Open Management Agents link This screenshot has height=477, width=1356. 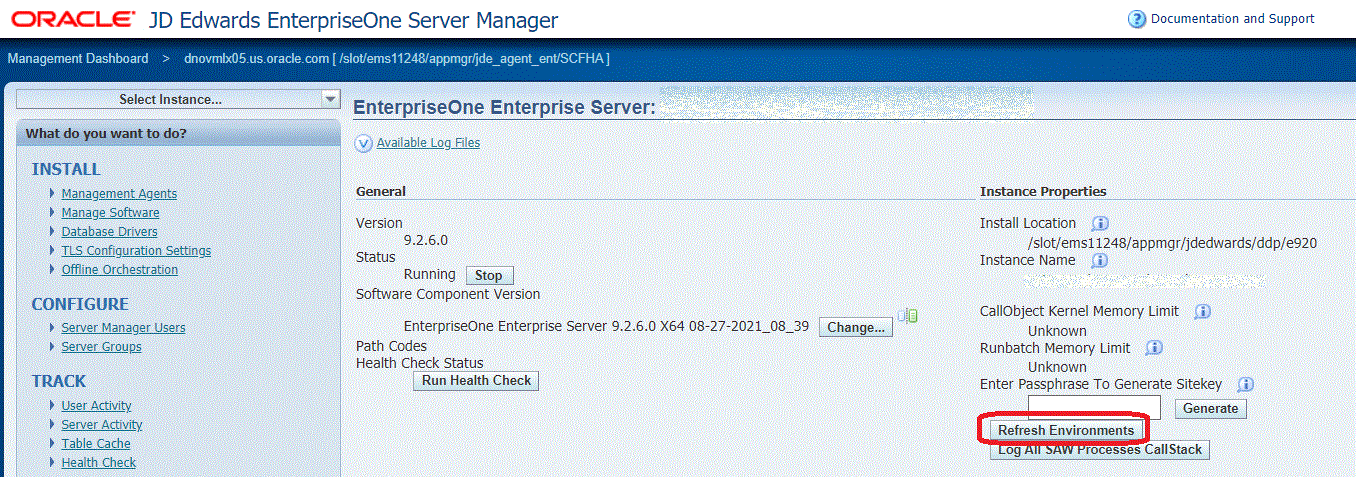[x=119, y=194]
